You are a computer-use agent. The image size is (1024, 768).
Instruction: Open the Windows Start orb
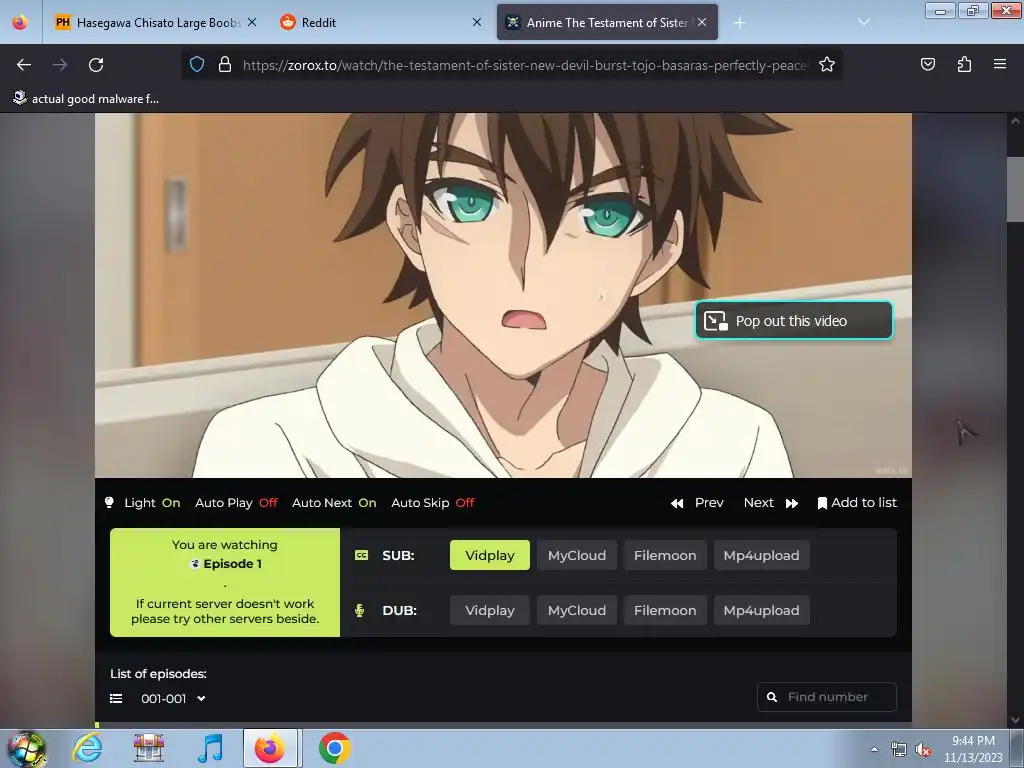point(26,748)
